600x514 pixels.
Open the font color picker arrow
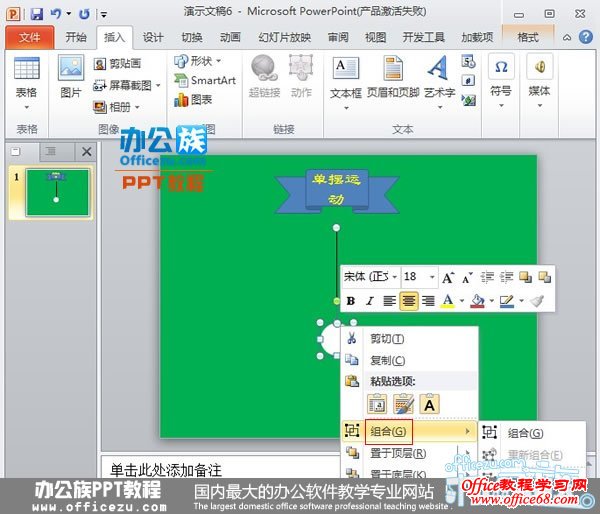click(462, 300)
